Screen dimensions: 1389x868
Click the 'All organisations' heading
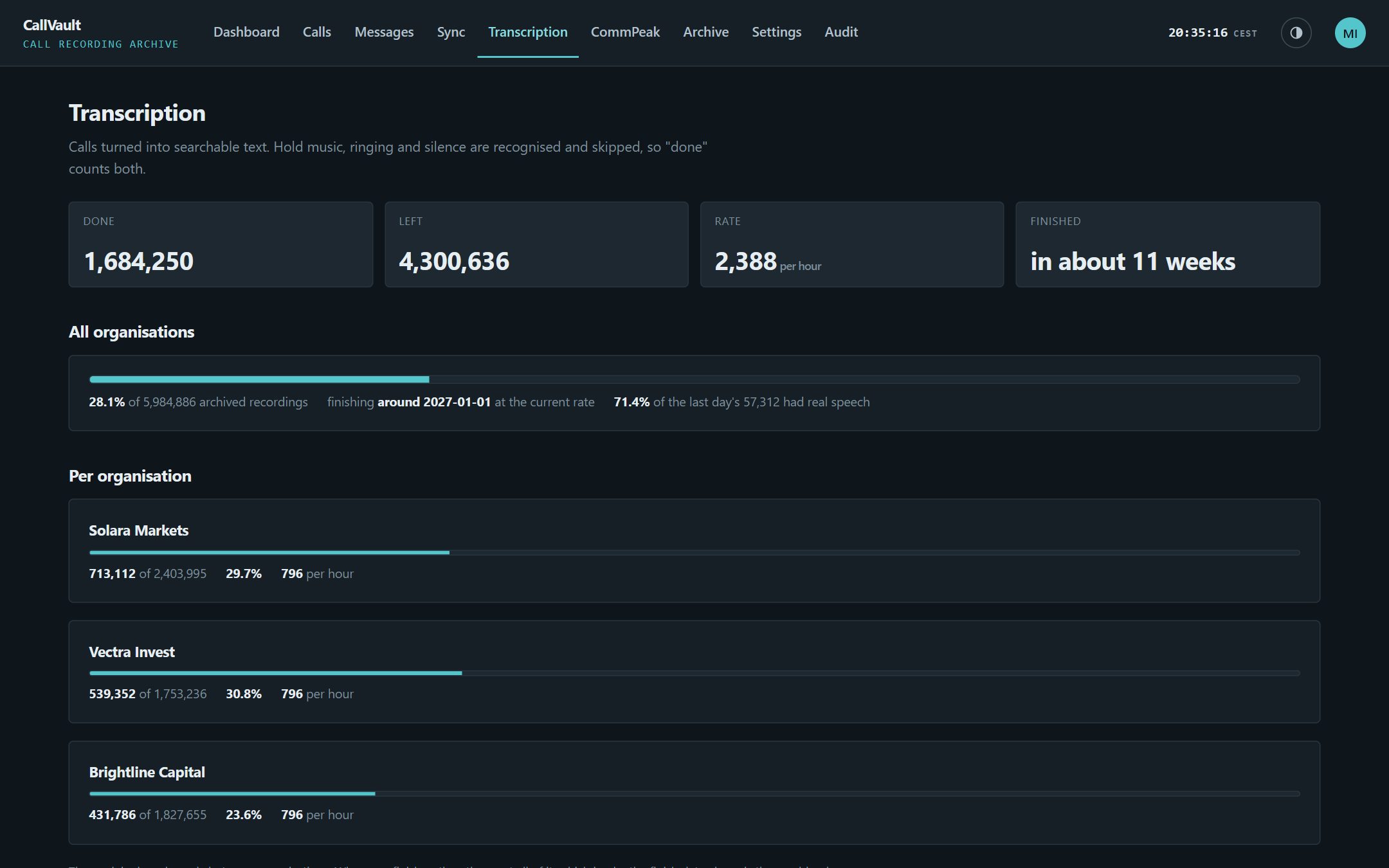pos(131,332)
